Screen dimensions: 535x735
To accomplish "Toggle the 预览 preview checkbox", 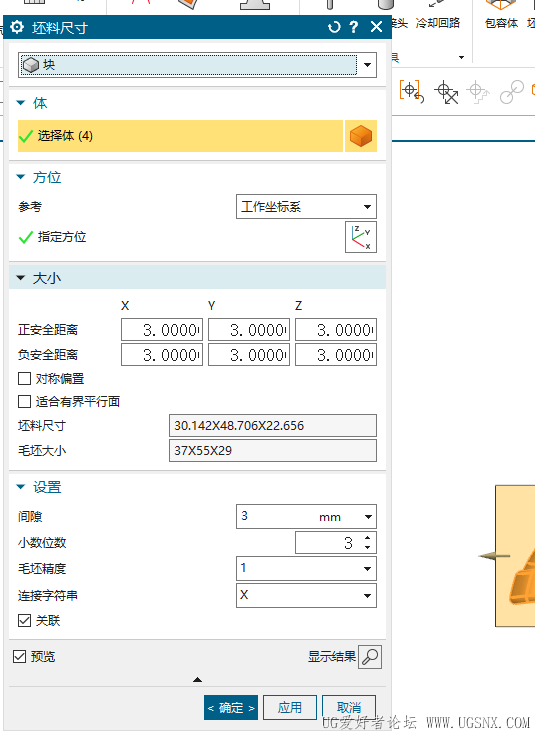I will pos(20,656).
